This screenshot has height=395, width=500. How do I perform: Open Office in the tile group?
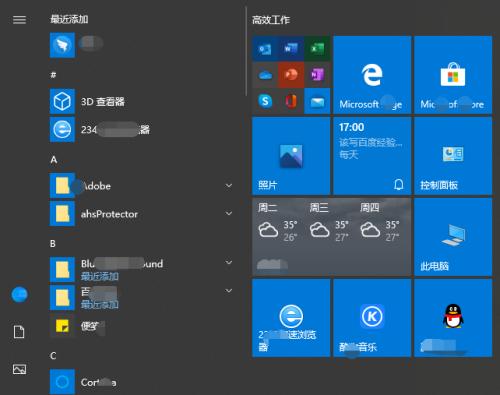click(x=291, y=101)
